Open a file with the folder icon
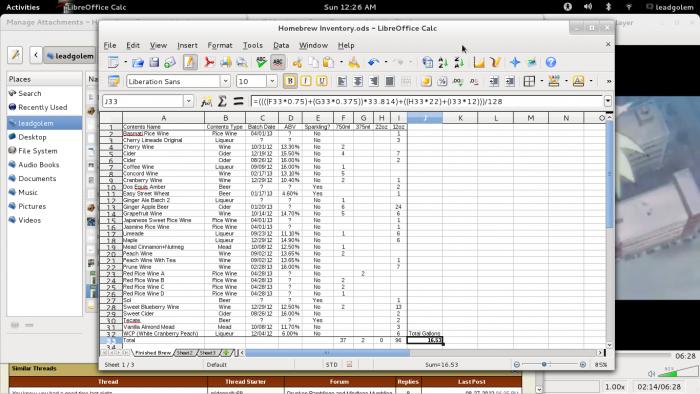The height and width of the screenshot is (394, 700). (138, 62)
